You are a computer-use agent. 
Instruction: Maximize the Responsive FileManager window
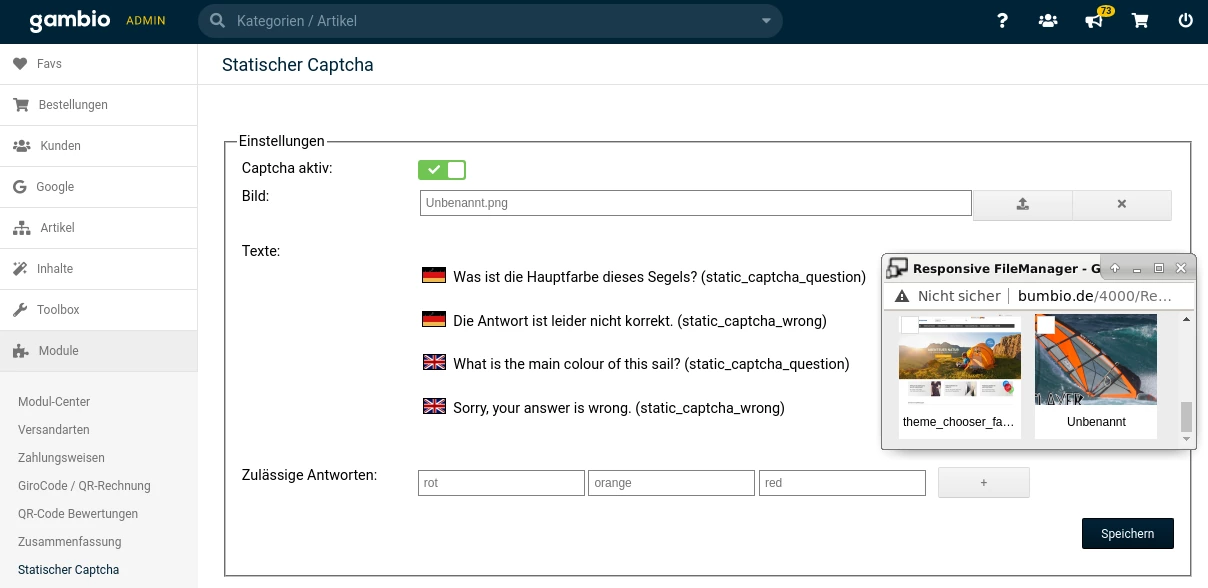tap(1159, 268)
